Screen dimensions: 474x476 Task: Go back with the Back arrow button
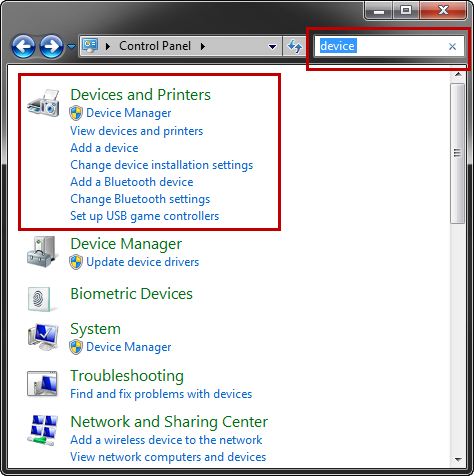23,46
